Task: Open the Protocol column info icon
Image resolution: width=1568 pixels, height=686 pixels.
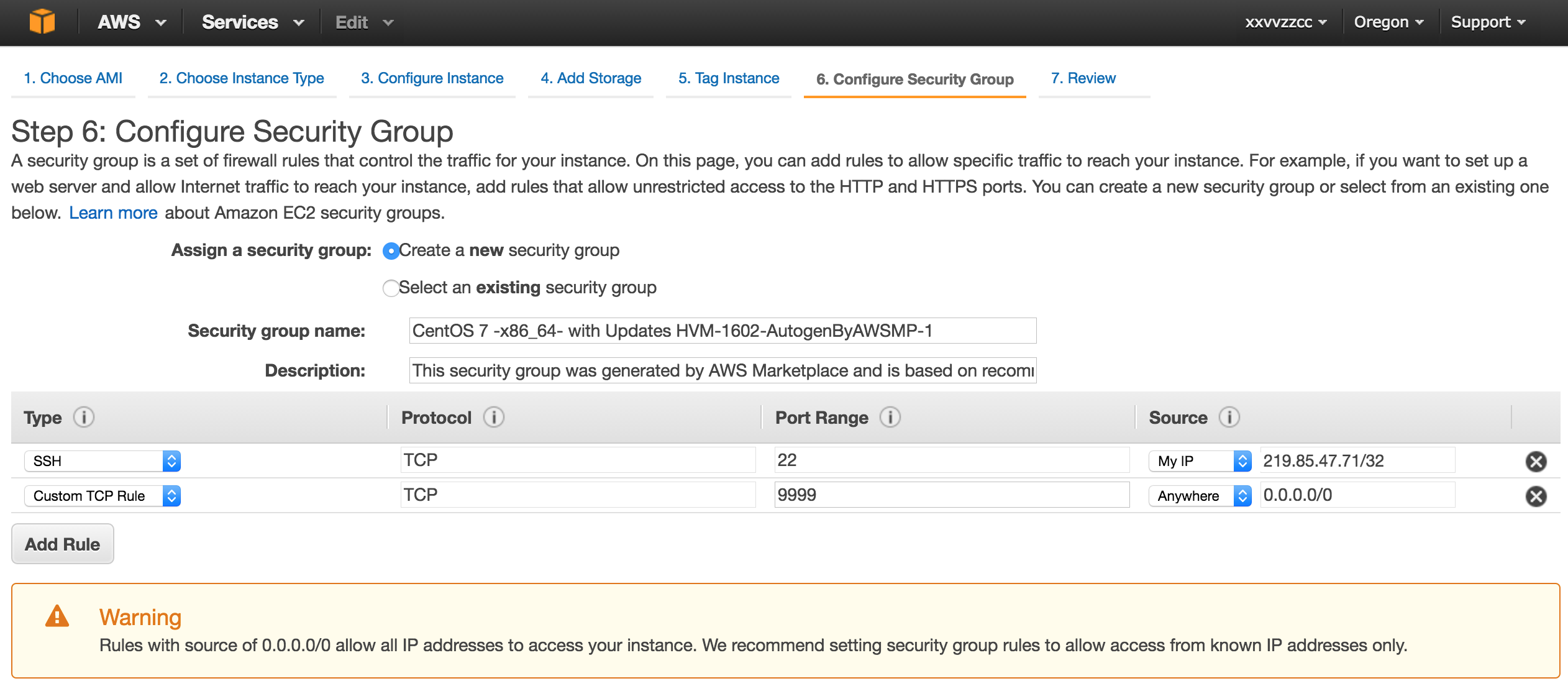Action: (x=494, y=417)
